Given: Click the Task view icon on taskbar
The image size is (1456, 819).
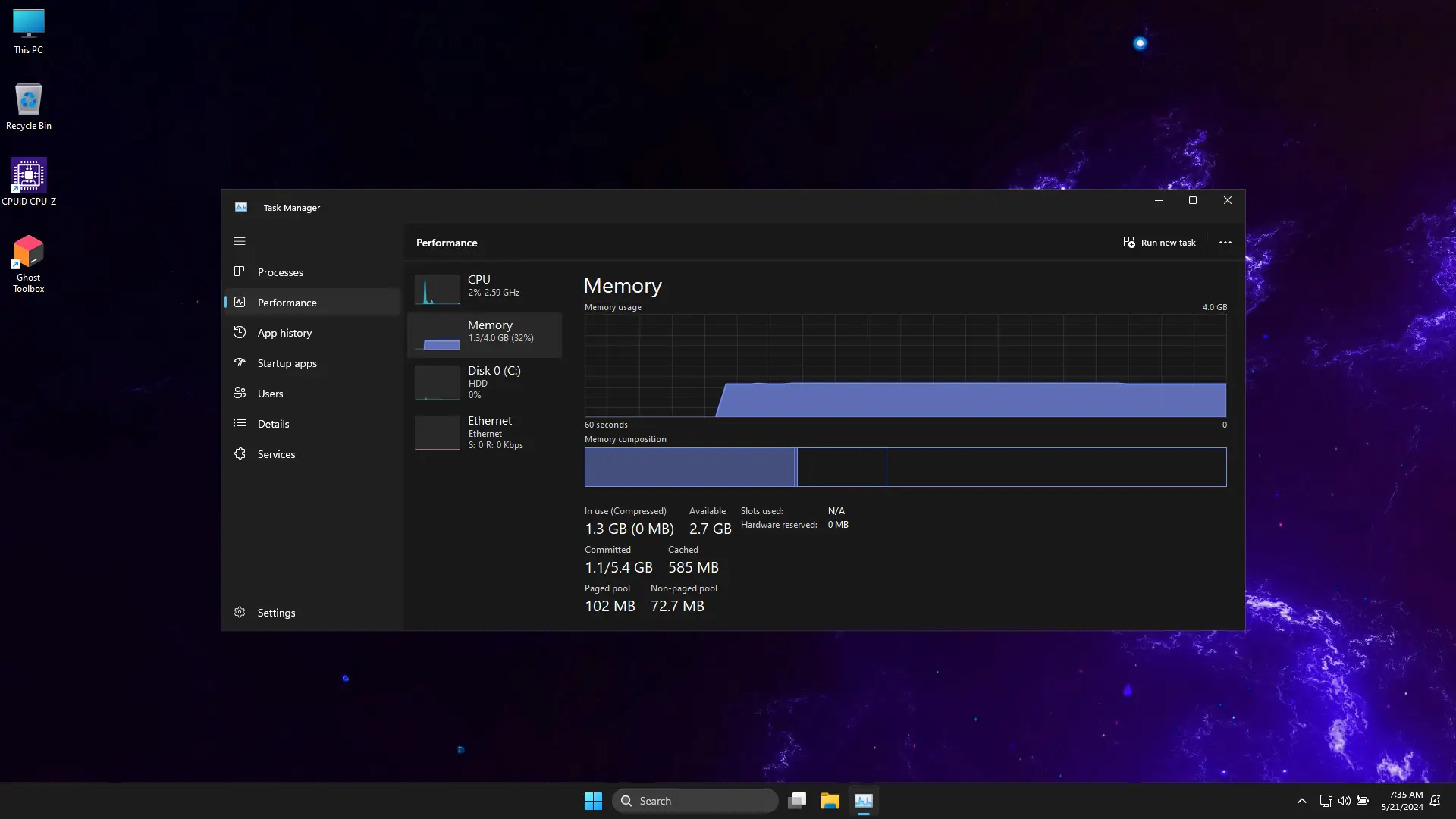Looking at the screenshot, I should point(797,800).
